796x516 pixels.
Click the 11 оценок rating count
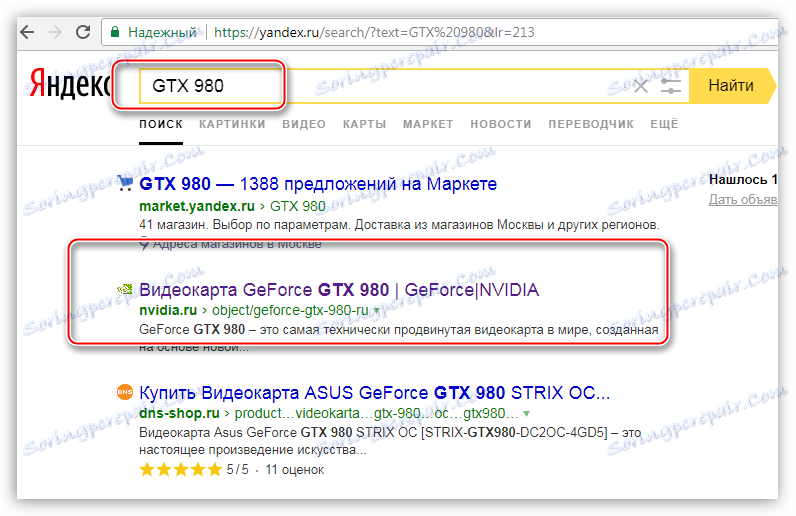coord(294,470)
